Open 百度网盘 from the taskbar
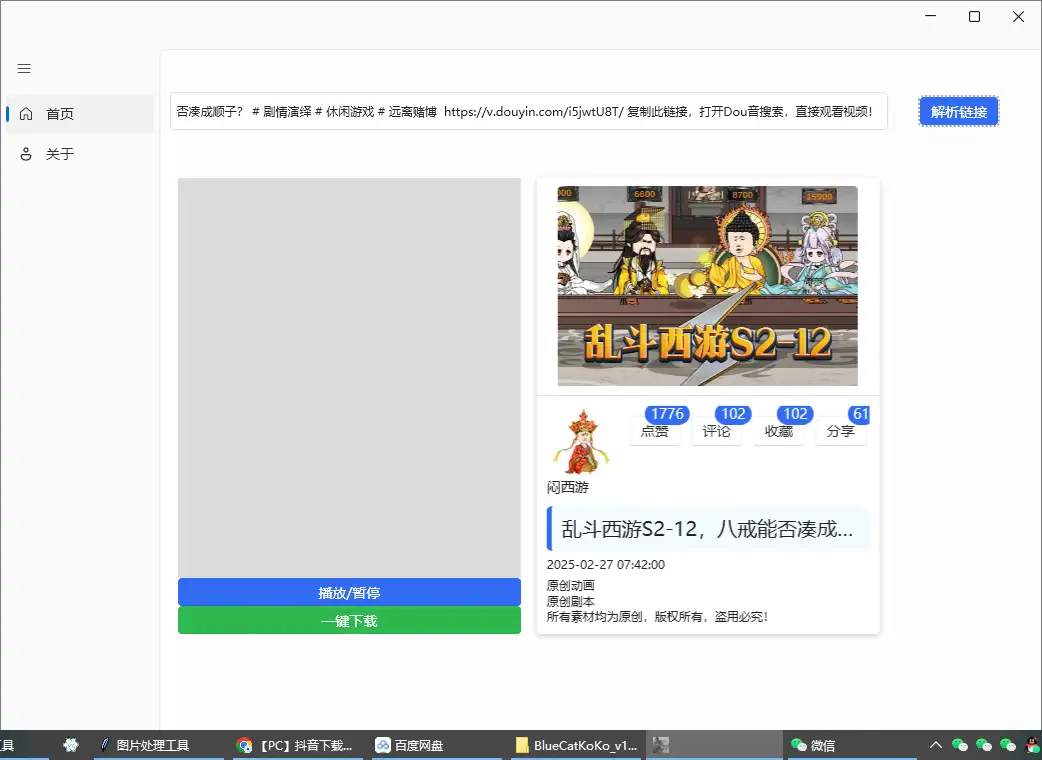1042x760 pixels. (410, 745)
